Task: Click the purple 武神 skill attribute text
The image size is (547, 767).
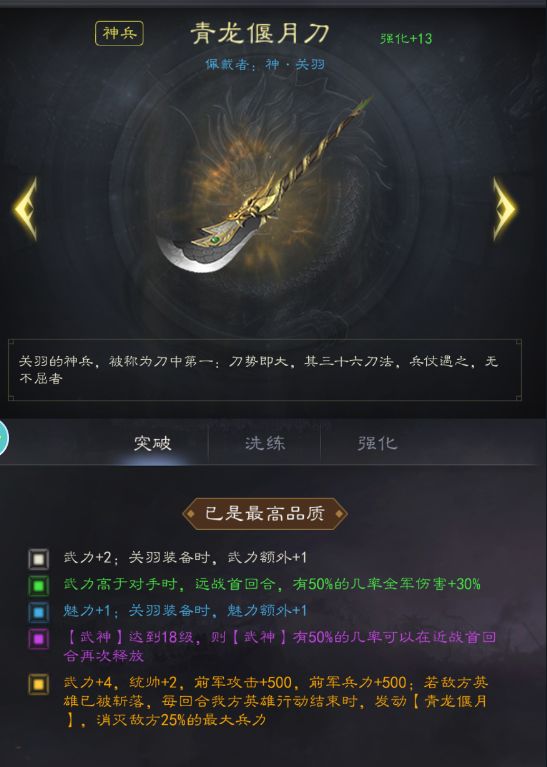Action: coord(279,646)
